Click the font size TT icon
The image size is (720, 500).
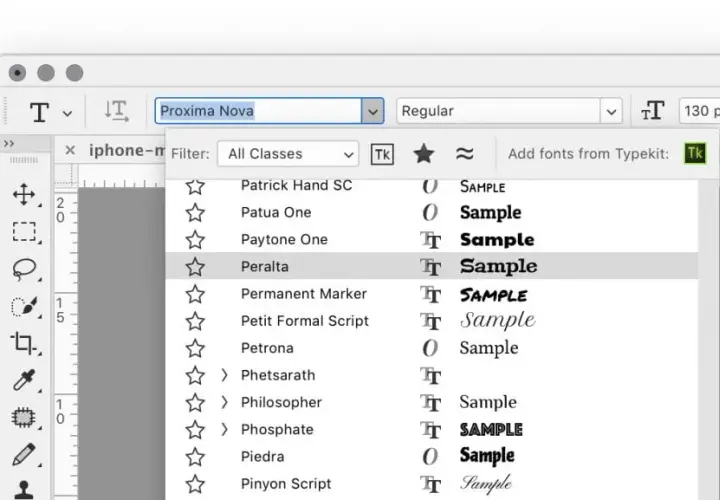click(x=652, y=111)
